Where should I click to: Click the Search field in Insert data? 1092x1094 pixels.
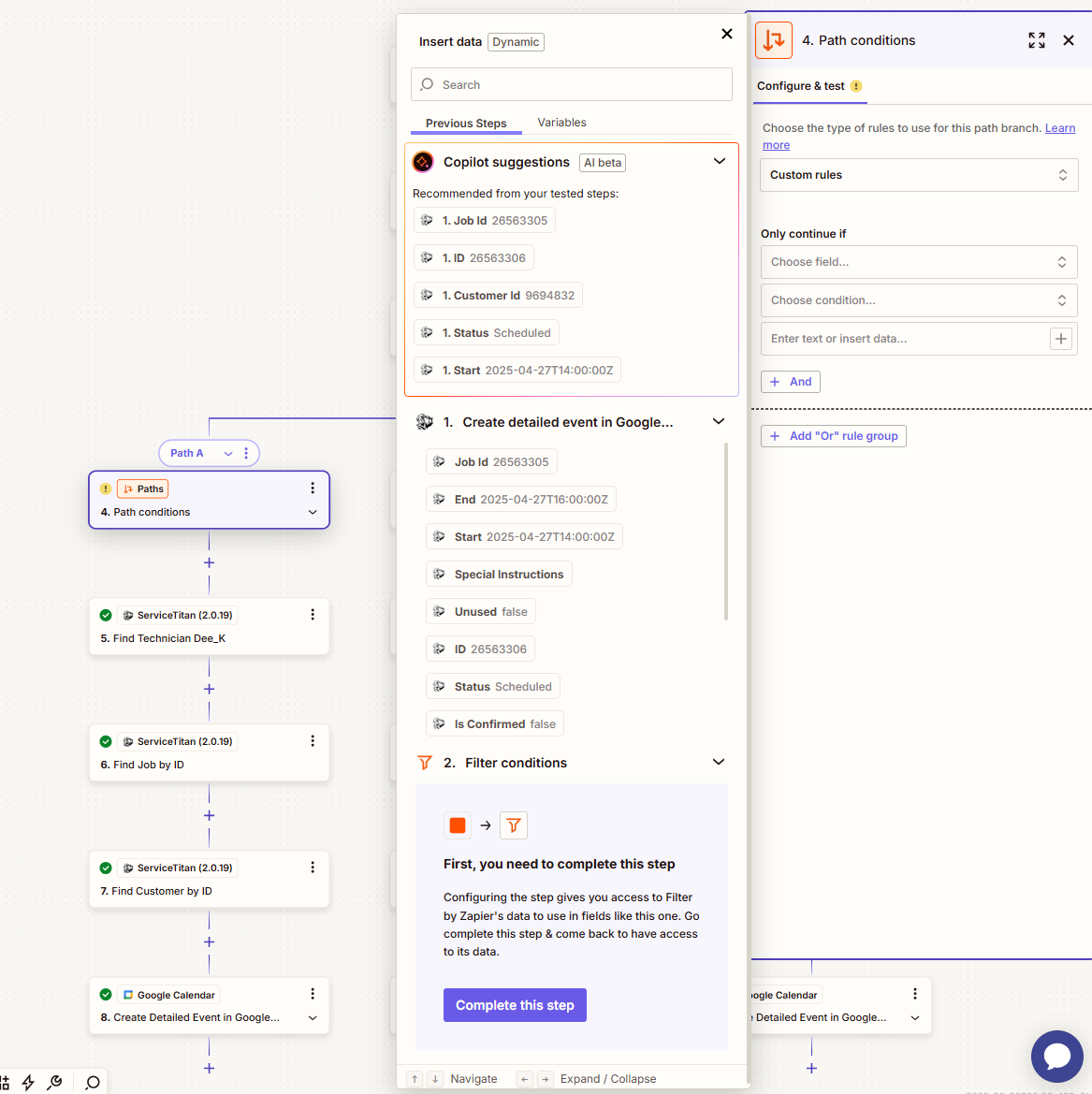[572, 84]
